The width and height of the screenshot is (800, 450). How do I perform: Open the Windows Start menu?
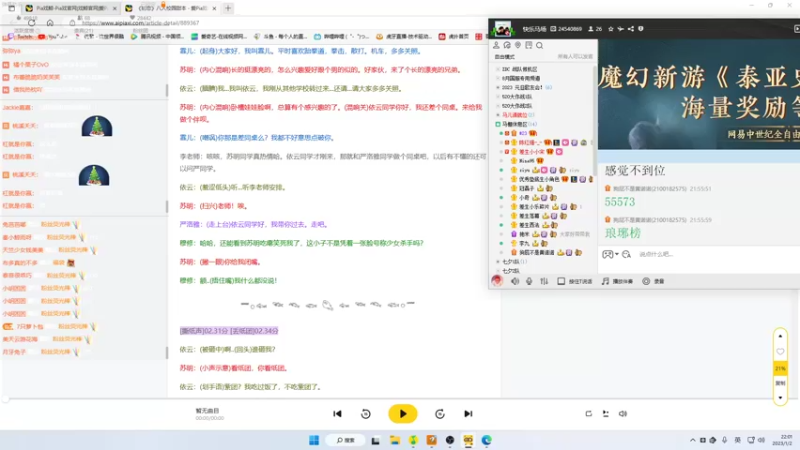(314, 440)
